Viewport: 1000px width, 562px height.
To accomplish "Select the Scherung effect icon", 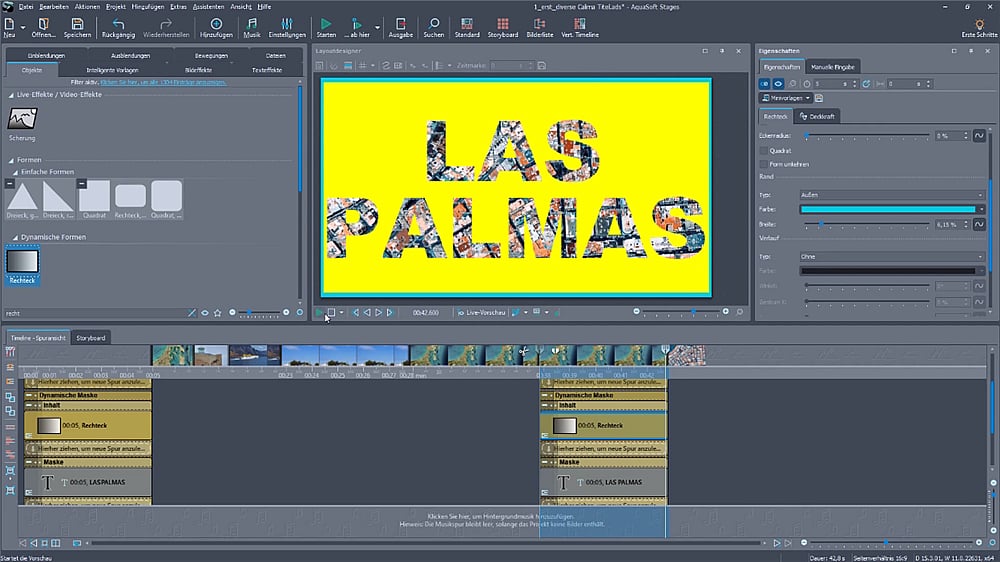I will coord(22,120).
